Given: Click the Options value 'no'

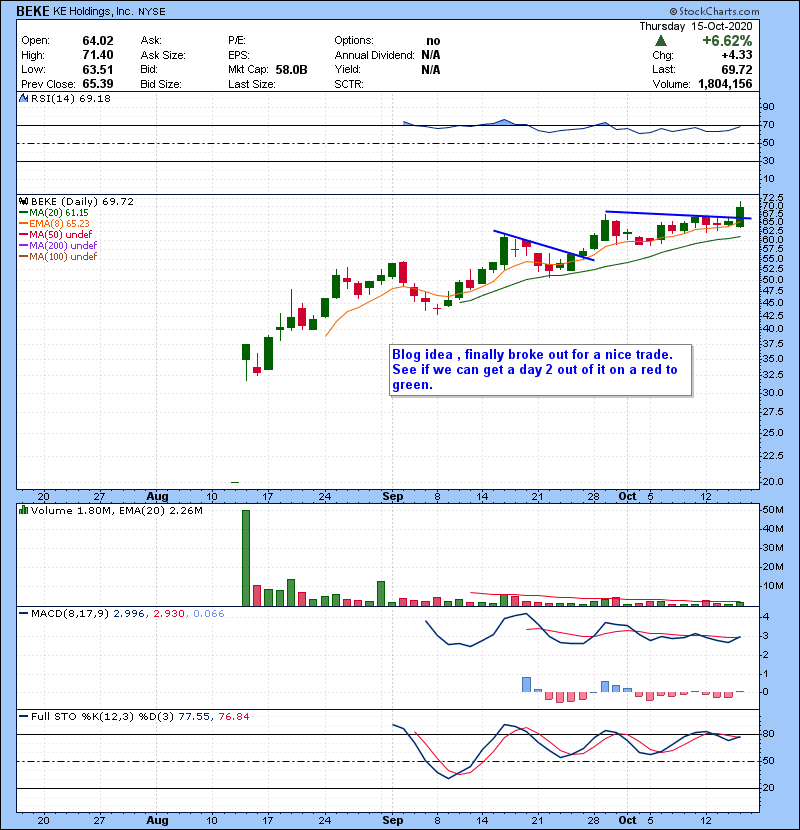Looking at the screenshot, I should coord(433,41).
